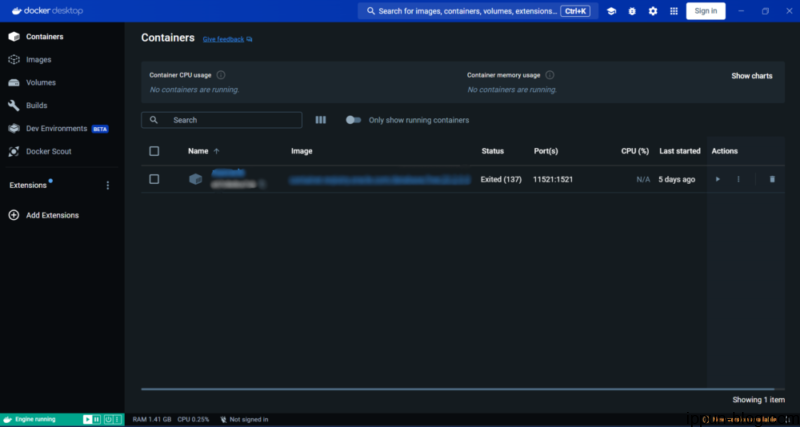Pause the Docker engine from status bar
The width and height of the screenshot is (800, 427).
[96, 419]
